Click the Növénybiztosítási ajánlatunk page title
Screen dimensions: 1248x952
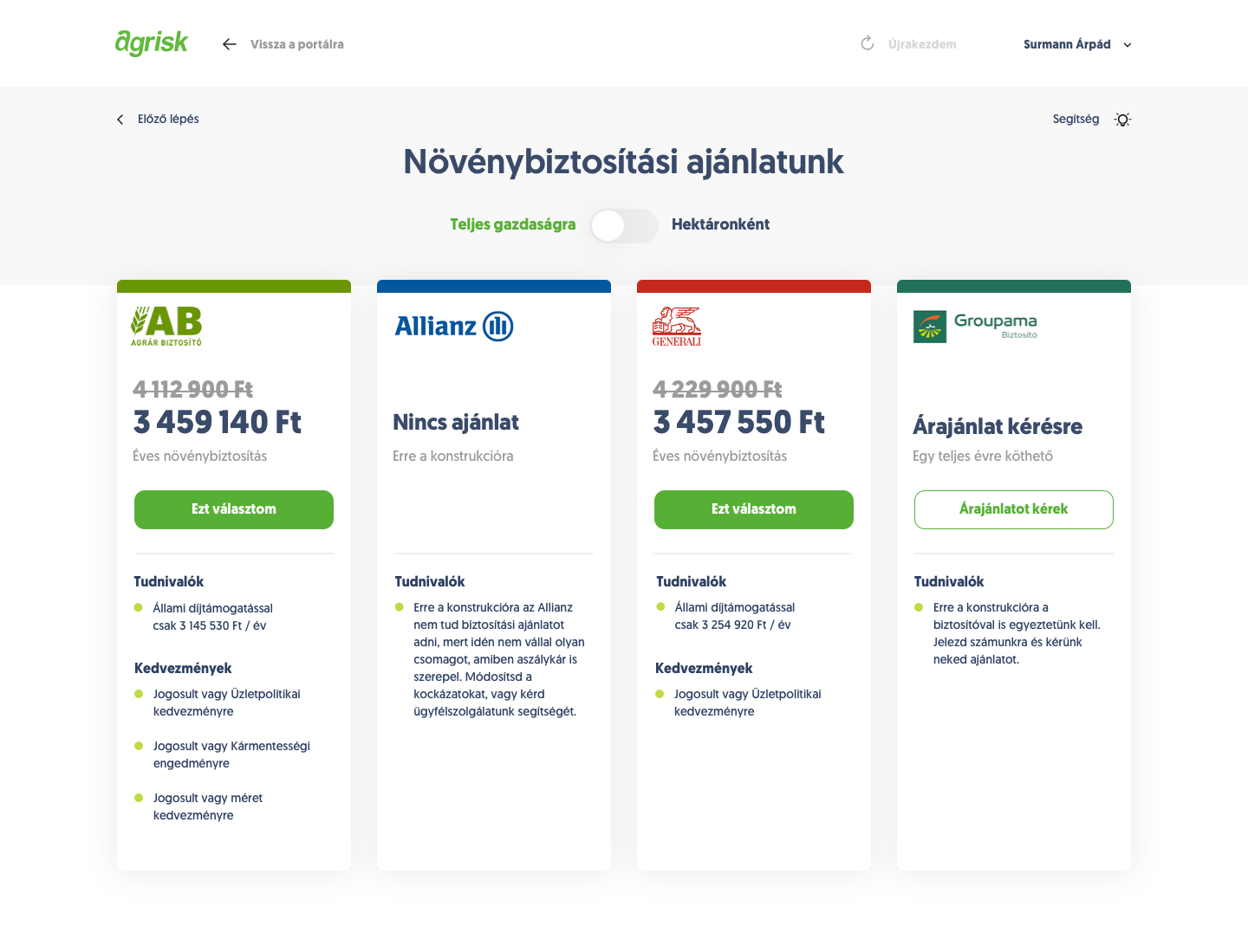coord(624,162)
